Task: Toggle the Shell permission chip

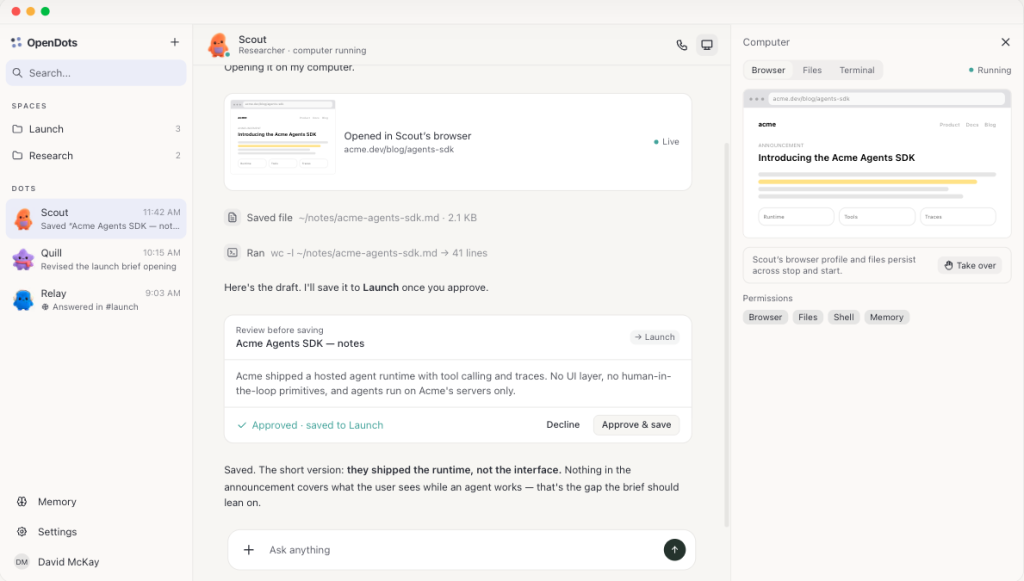Action: tap(844, 317)
